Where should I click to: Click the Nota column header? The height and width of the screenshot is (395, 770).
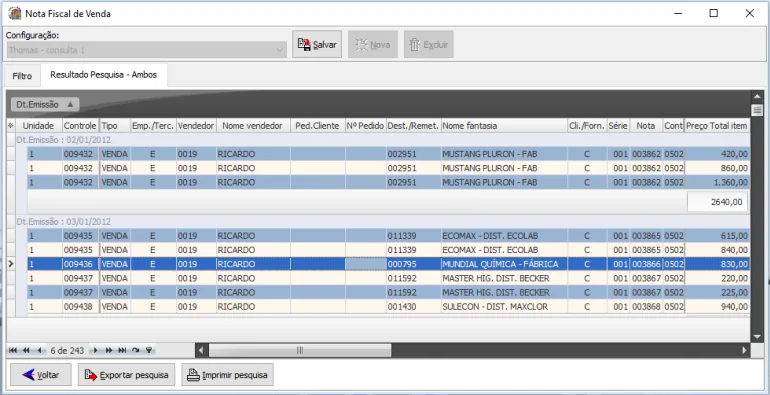[x=646, y=126]
